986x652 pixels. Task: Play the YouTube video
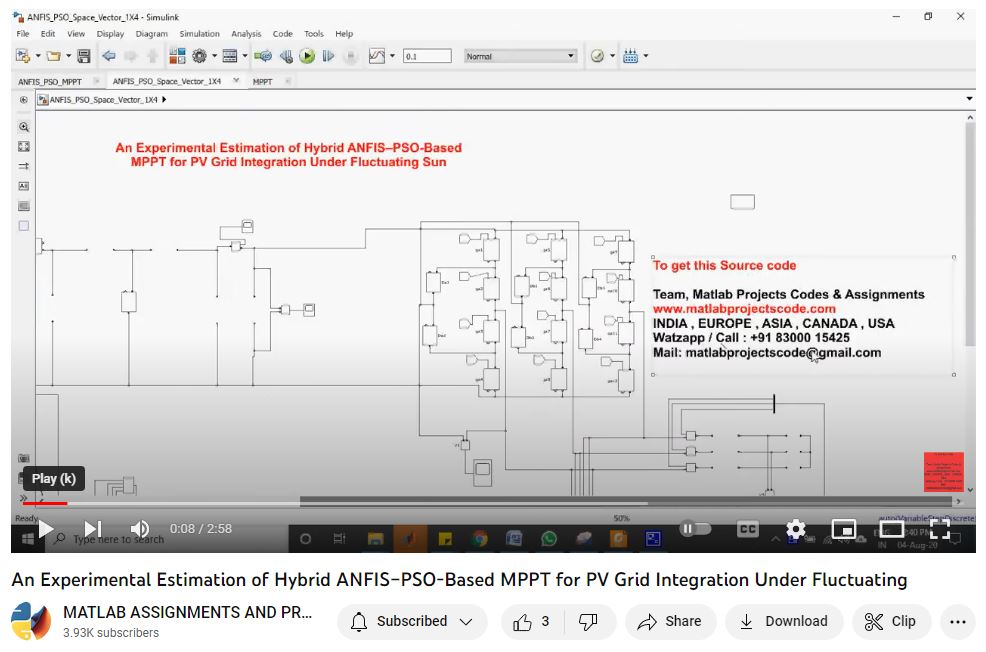coord(45,529)
